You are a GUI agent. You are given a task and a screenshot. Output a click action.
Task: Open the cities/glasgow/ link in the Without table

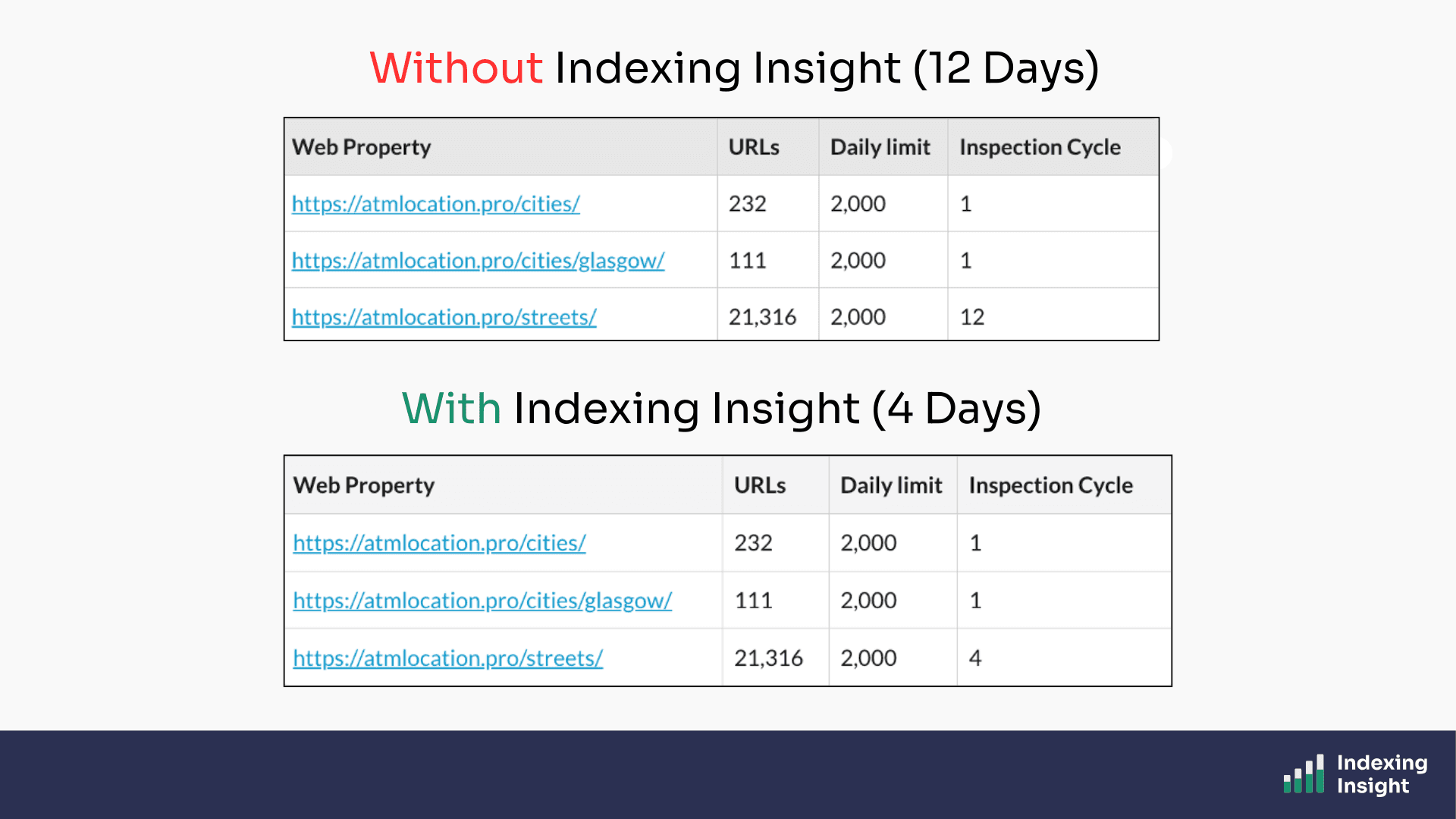[478, 261]
